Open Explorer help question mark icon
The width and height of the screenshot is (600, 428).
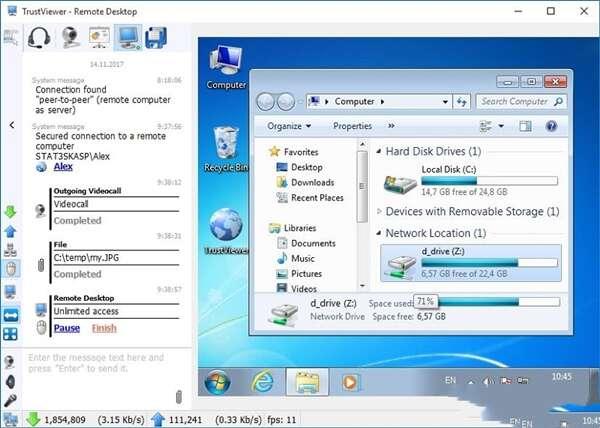tap(551, 126)
